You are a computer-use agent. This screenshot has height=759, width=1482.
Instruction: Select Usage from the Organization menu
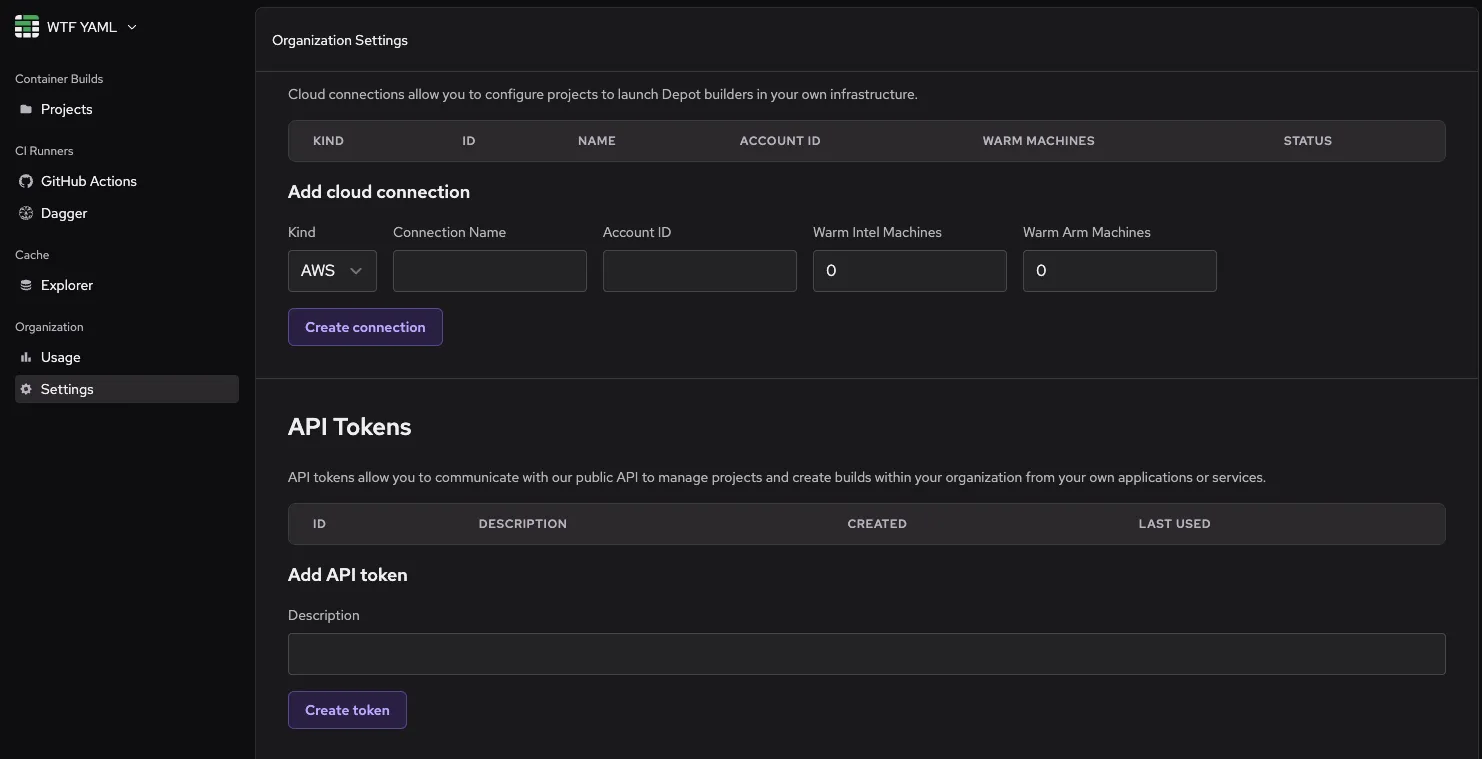coord(61,357)
